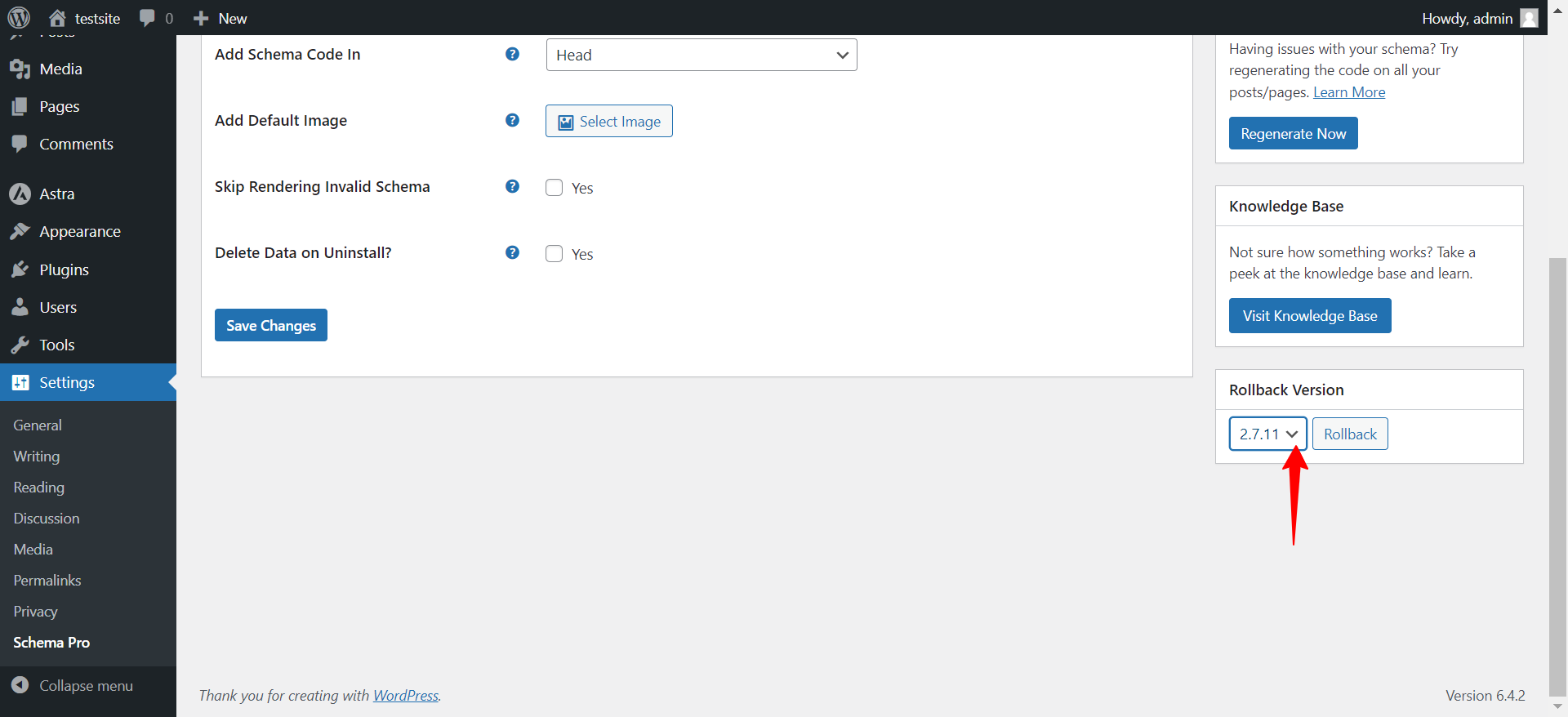Screen dimensions: 1568x717
Task: Click help icon beside Add Schema Code In
Action: click(x=512, y=54)
